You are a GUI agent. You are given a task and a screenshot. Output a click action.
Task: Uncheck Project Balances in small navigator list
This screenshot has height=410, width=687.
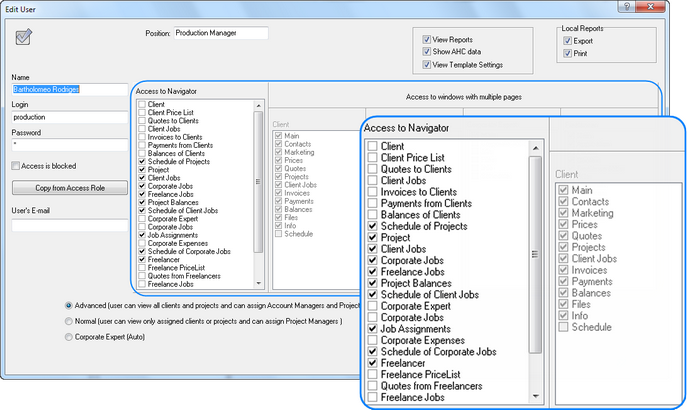click(x=142, y=202)
